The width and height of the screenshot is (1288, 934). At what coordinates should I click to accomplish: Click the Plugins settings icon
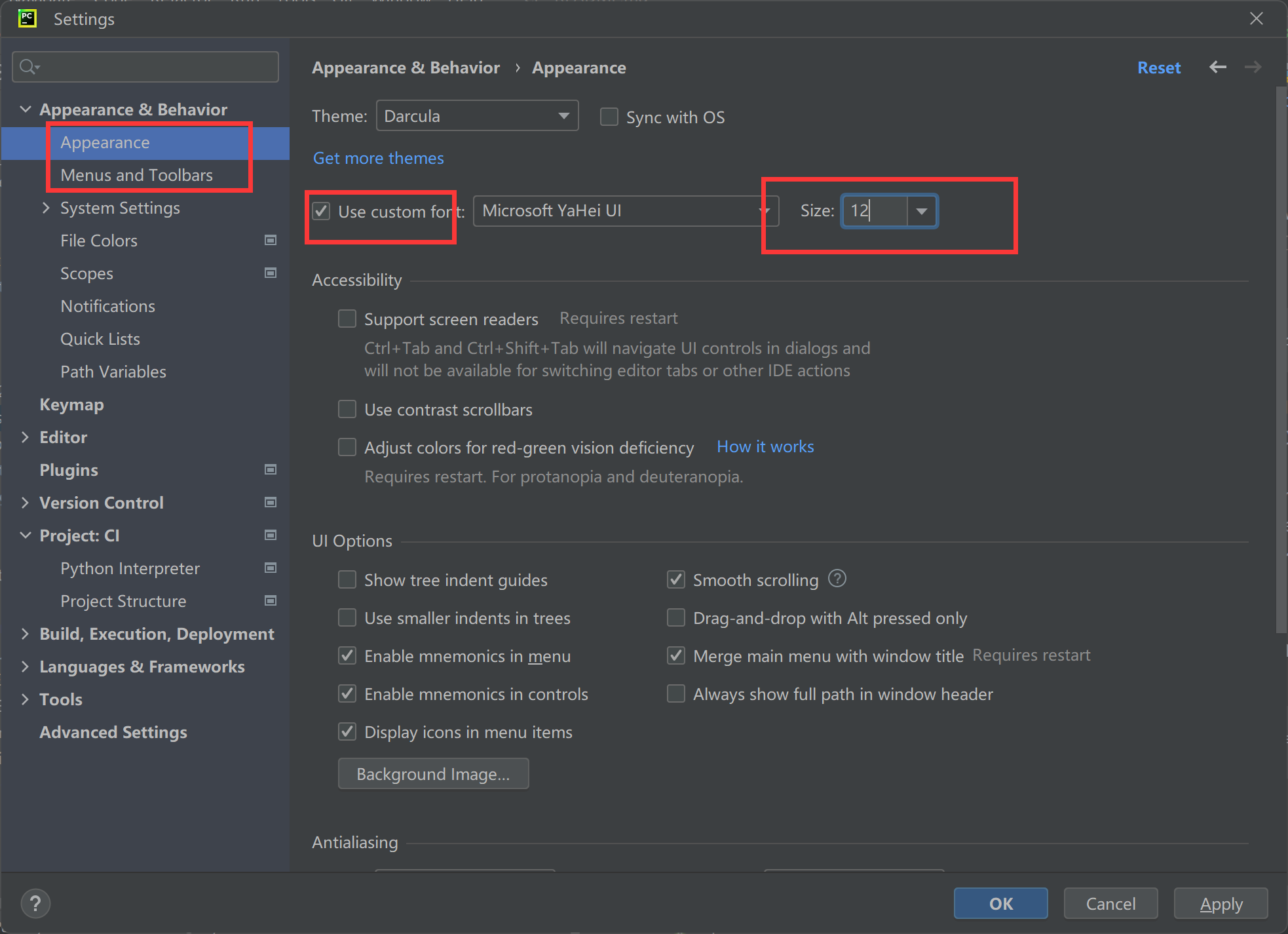point(271,469)
